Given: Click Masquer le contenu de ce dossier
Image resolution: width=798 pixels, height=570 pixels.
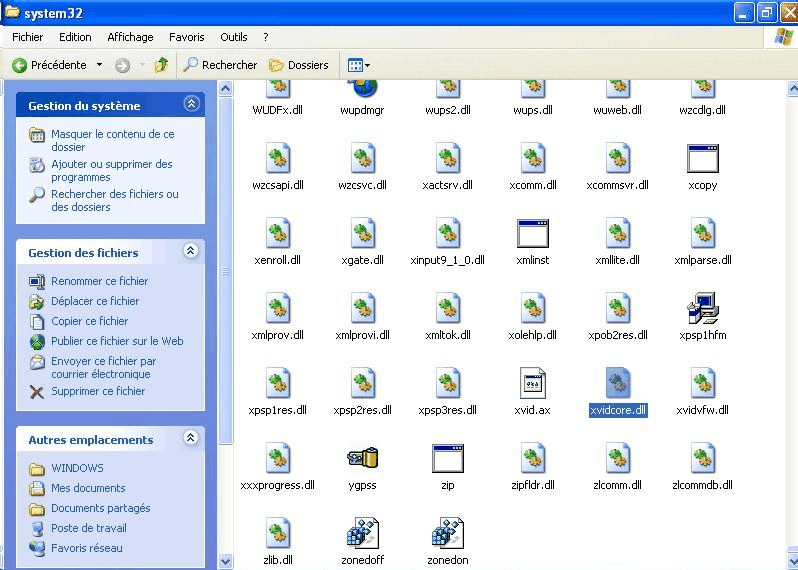Looking at the screenshot, I should [112, 140].
